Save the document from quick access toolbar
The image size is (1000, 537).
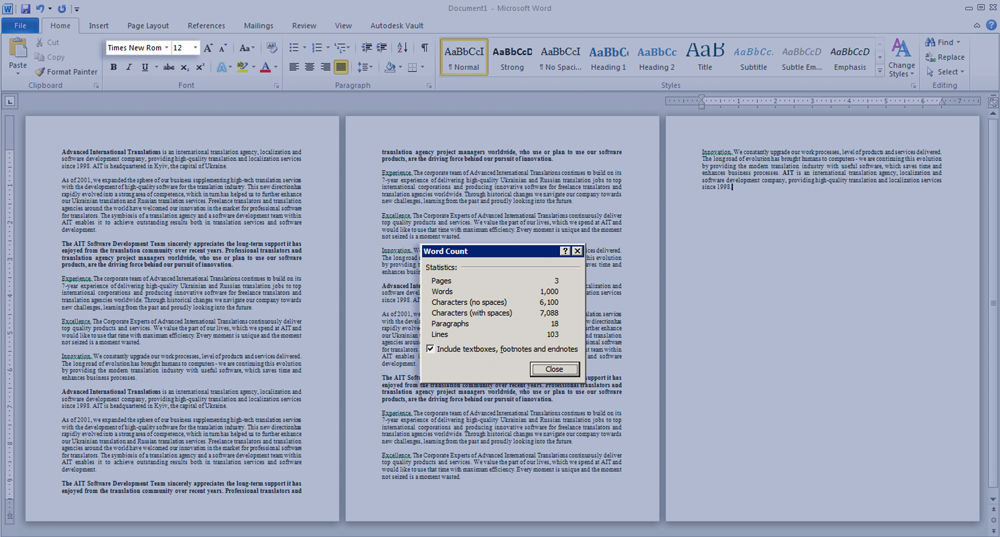(x=25, y=9)
